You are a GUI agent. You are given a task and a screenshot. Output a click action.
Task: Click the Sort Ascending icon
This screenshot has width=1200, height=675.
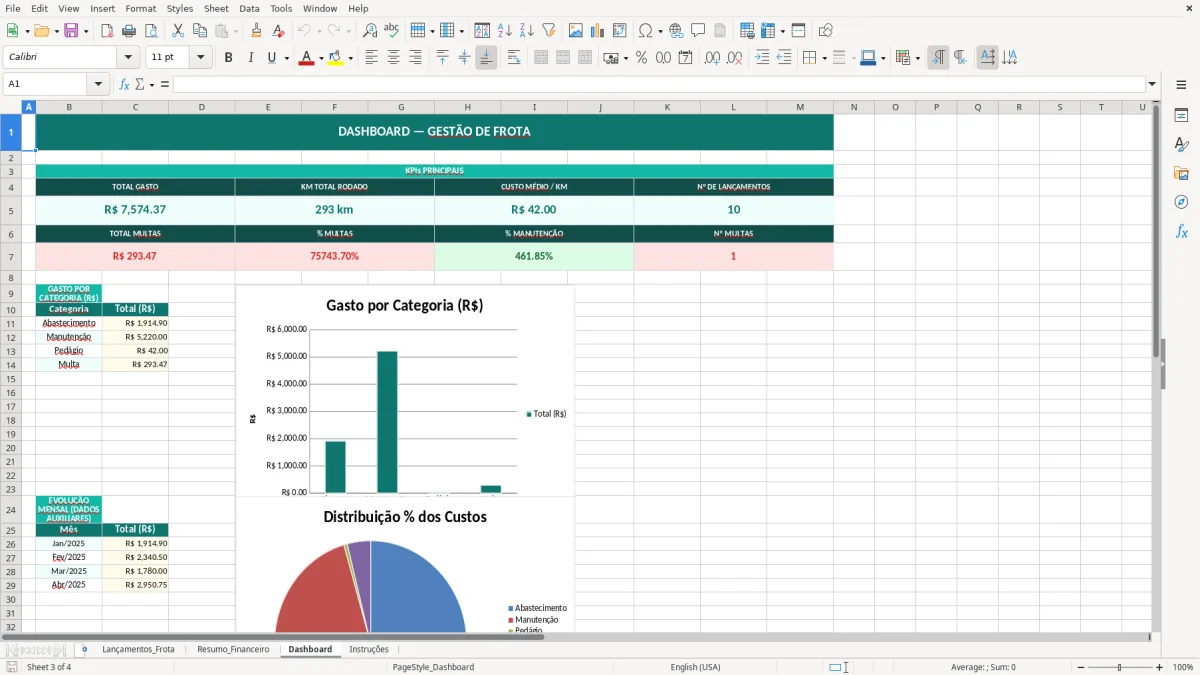(x=505, y=31)
